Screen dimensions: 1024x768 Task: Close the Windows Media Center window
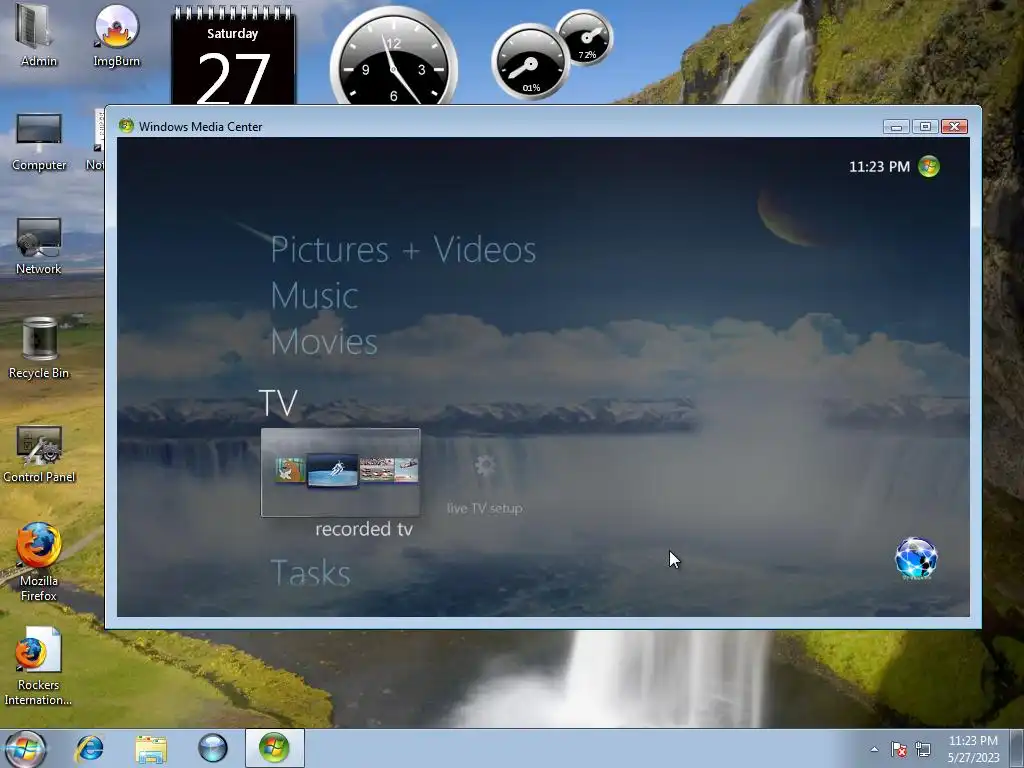[x=954, y=127]
